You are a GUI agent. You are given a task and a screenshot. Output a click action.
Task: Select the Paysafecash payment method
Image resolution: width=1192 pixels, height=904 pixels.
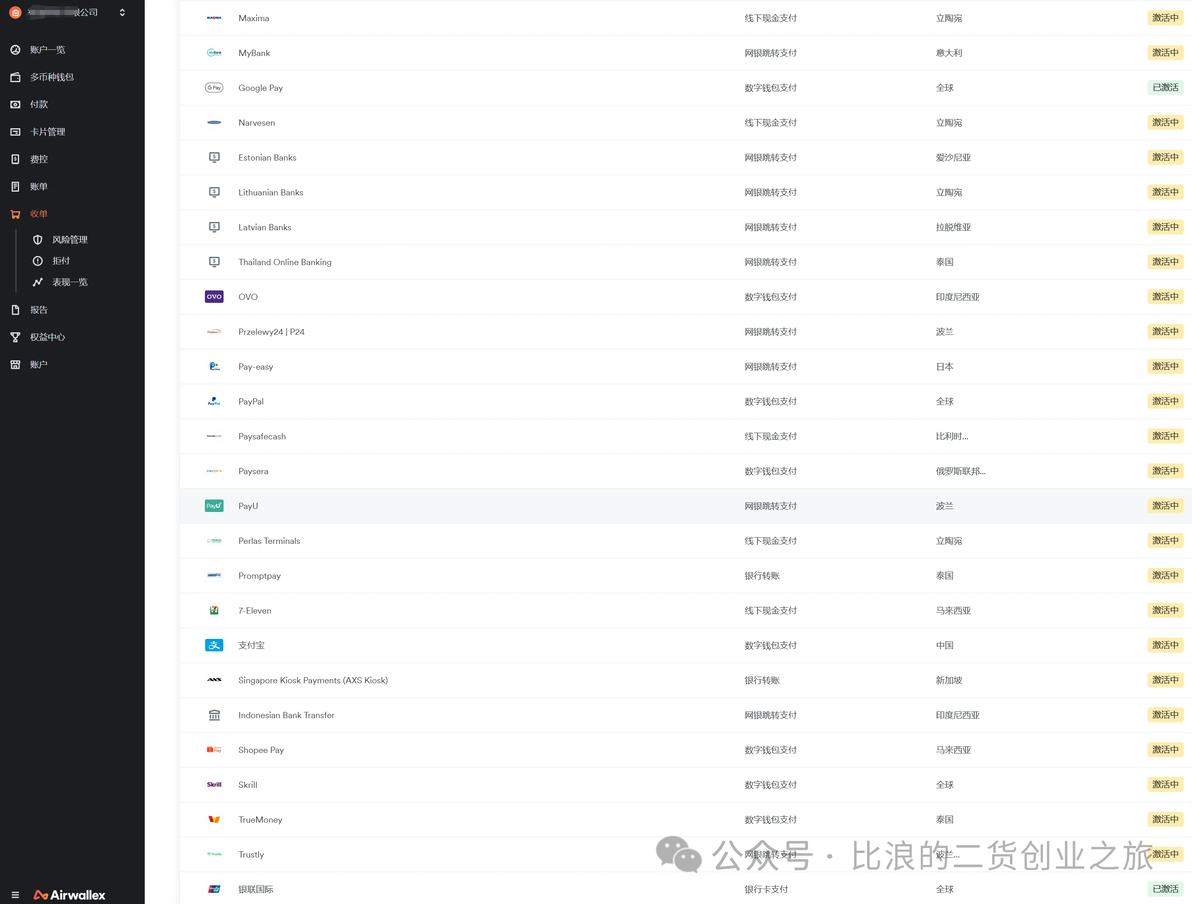coord(686,436)
